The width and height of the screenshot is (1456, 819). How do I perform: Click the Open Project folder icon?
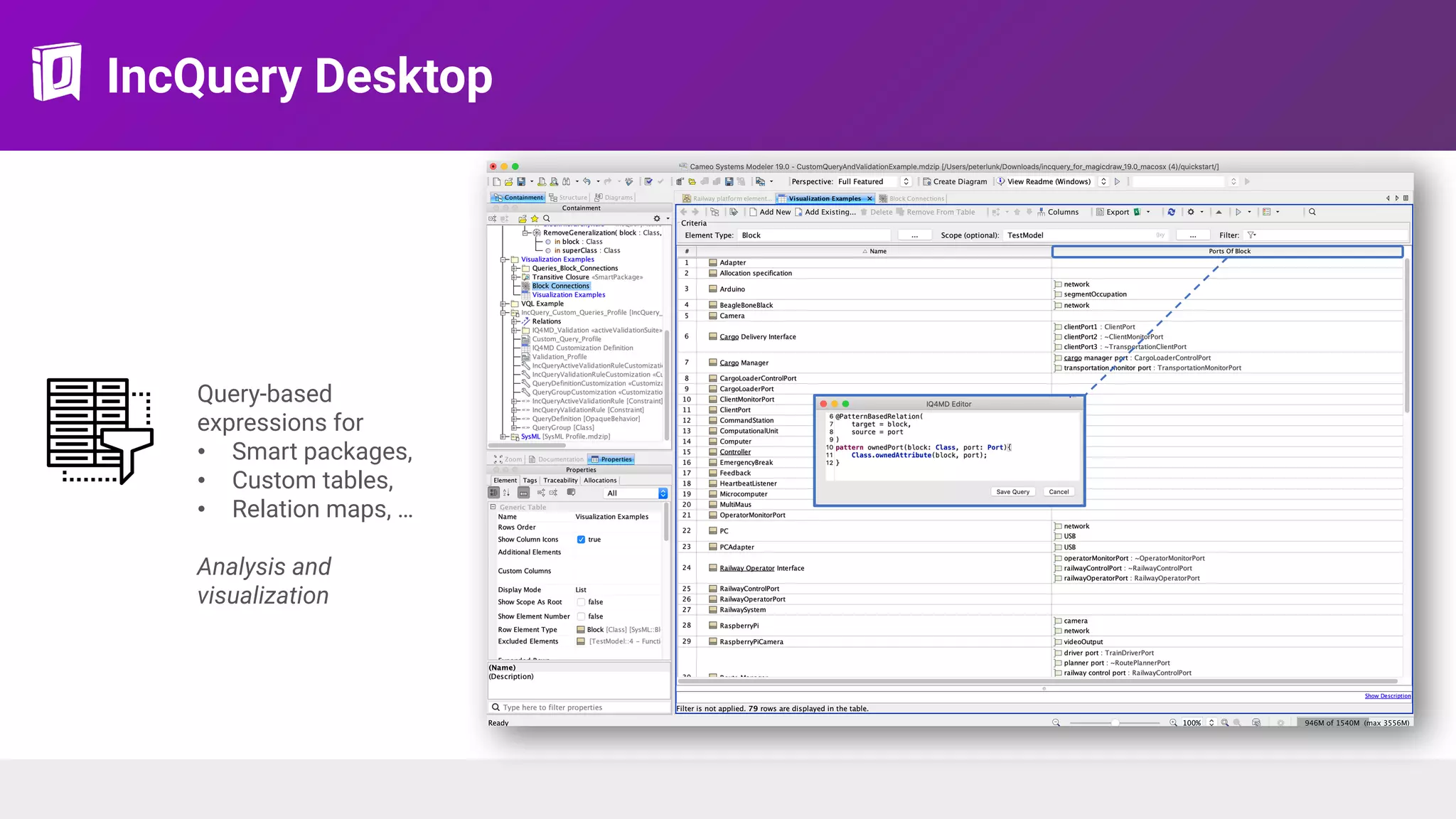coord(508,182)
